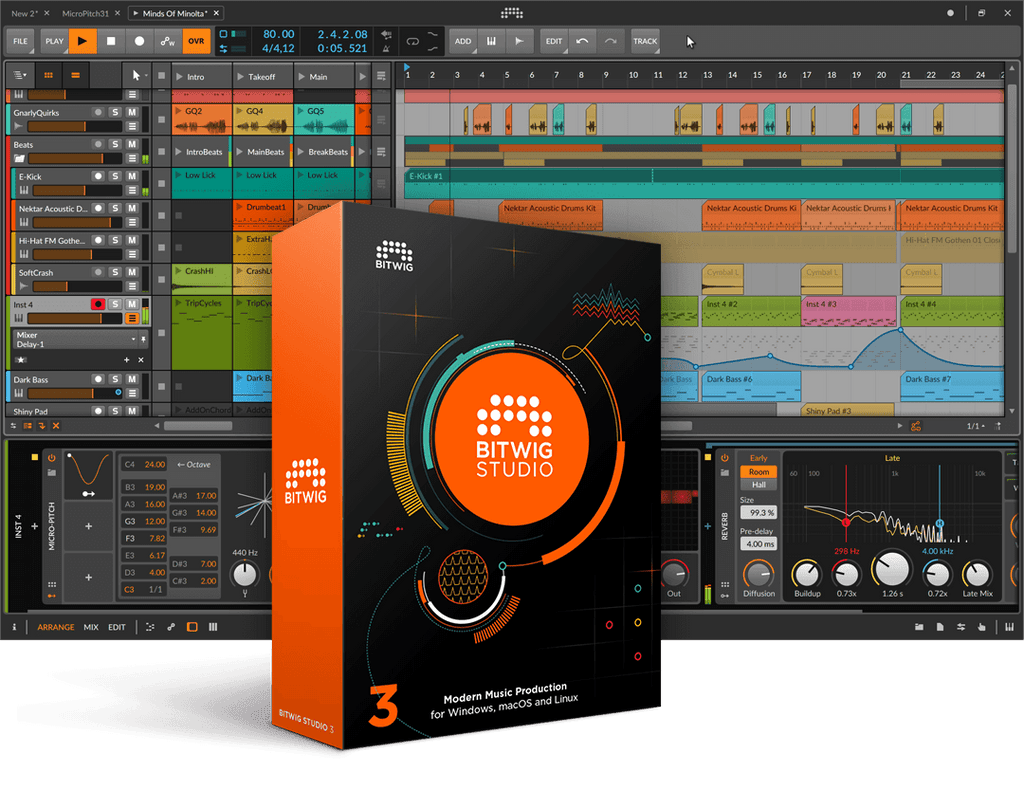Adjust the Inst 4 volume fader
Image resolution: width=1024 pixels, height=790 pixels.
(x=74, y=319)
